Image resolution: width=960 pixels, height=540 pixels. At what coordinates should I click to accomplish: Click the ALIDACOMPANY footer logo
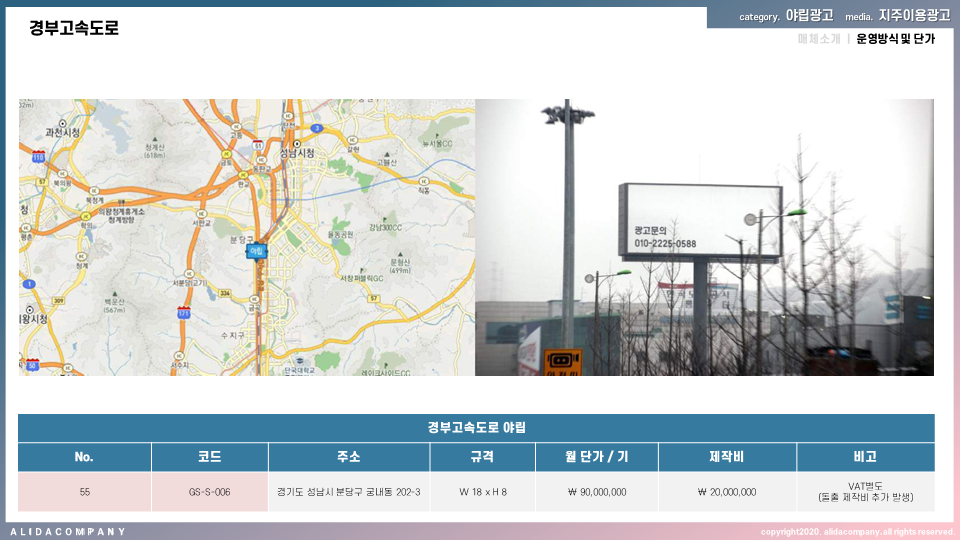(68, 531)
